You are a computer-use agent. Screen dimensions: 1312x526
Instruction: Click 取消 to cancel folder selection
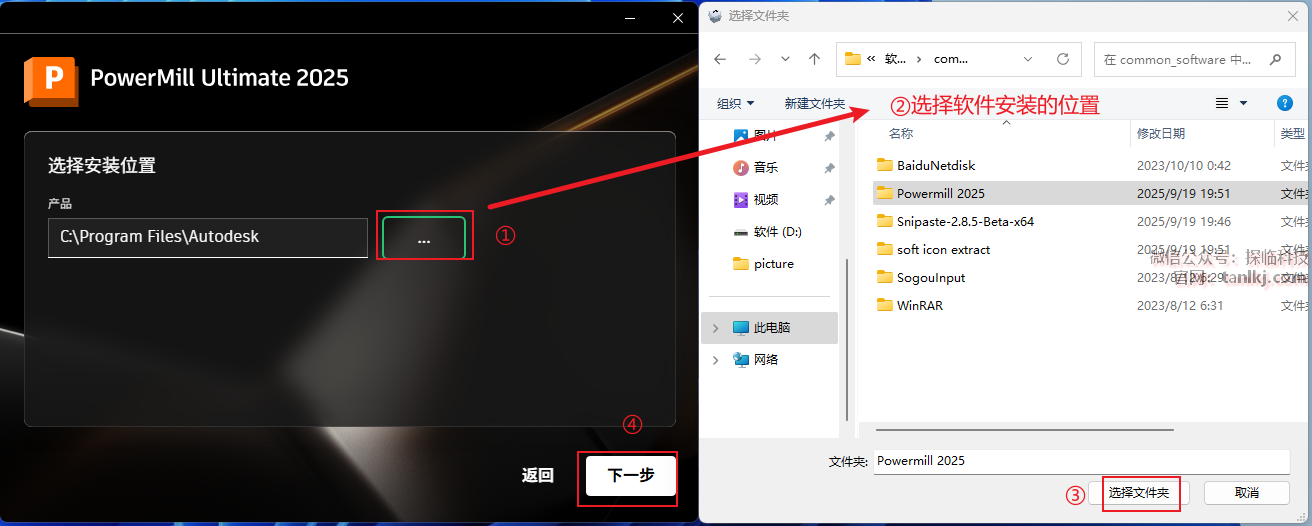tap(1246, 493)
